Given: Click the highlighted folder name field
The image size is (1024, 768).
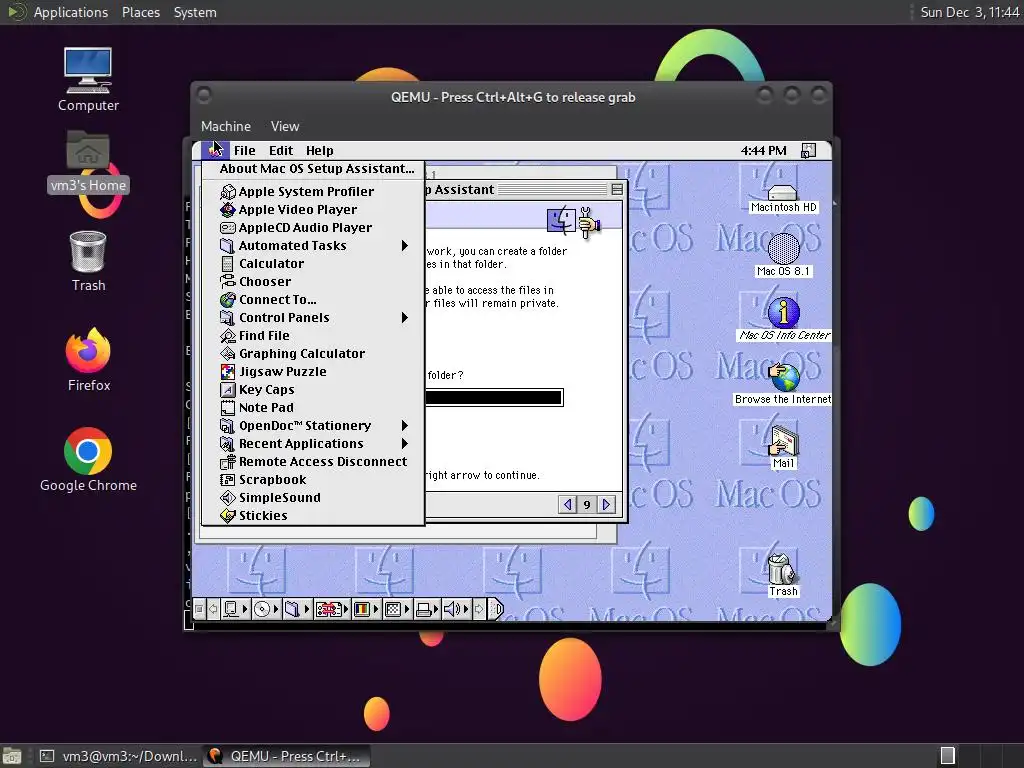Looking at the screenshot, I should [494, 397].
